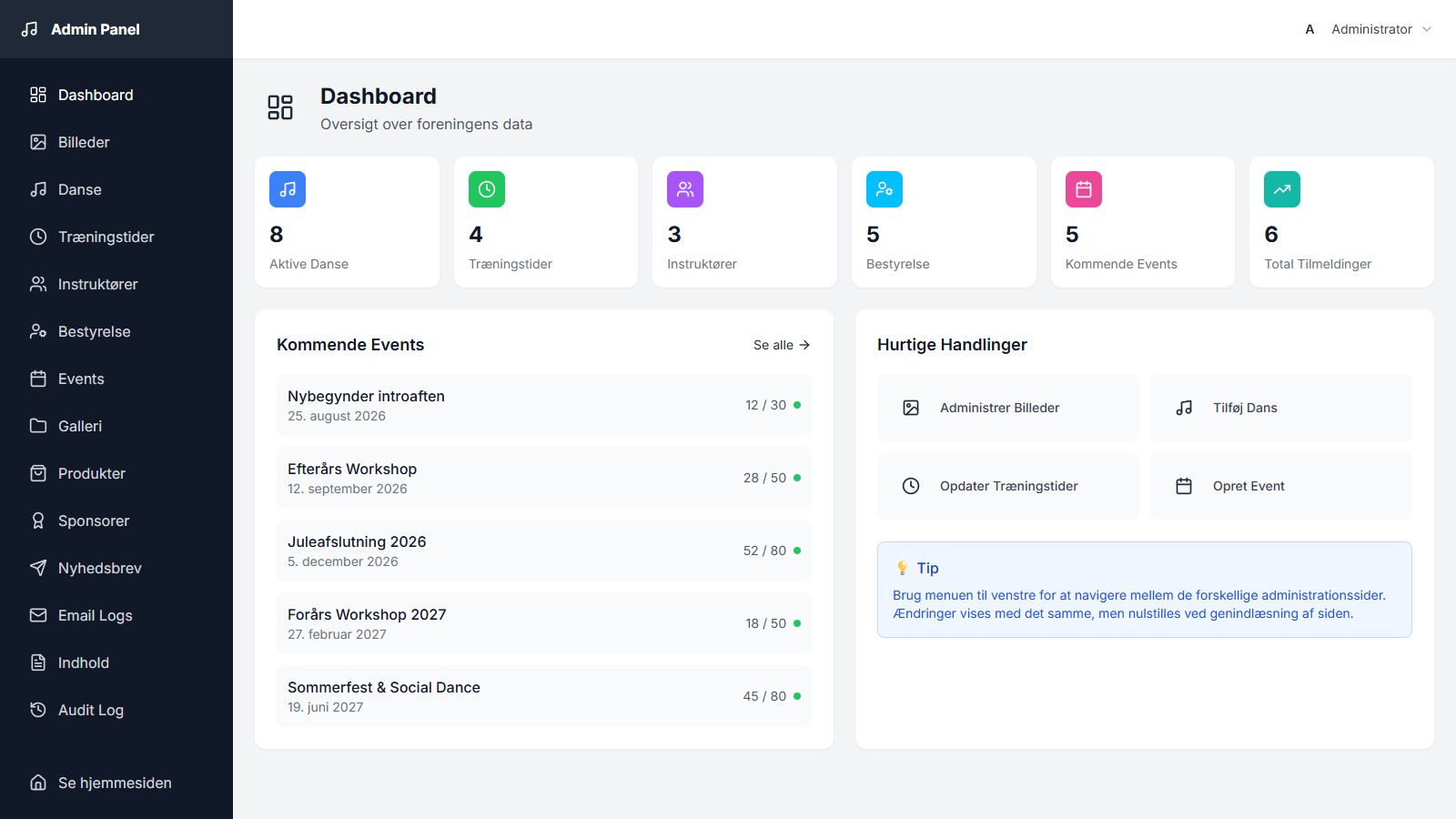
Task: Open the Juleafslutning 2026 event row
Action: pos(544,551)
